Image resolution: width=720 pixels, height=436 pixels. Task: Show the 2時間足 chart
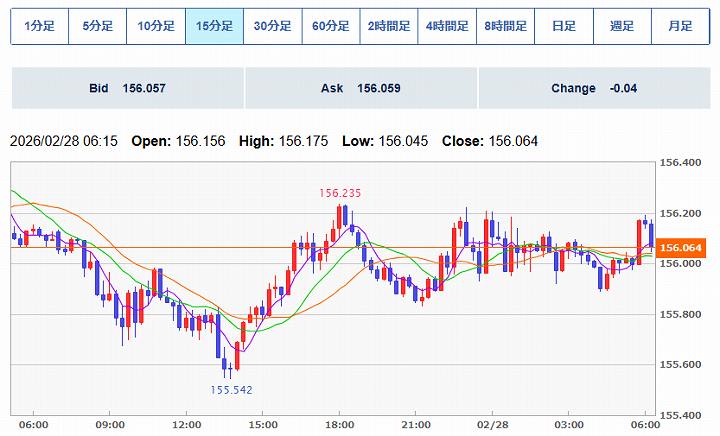(x=389, y=27)
